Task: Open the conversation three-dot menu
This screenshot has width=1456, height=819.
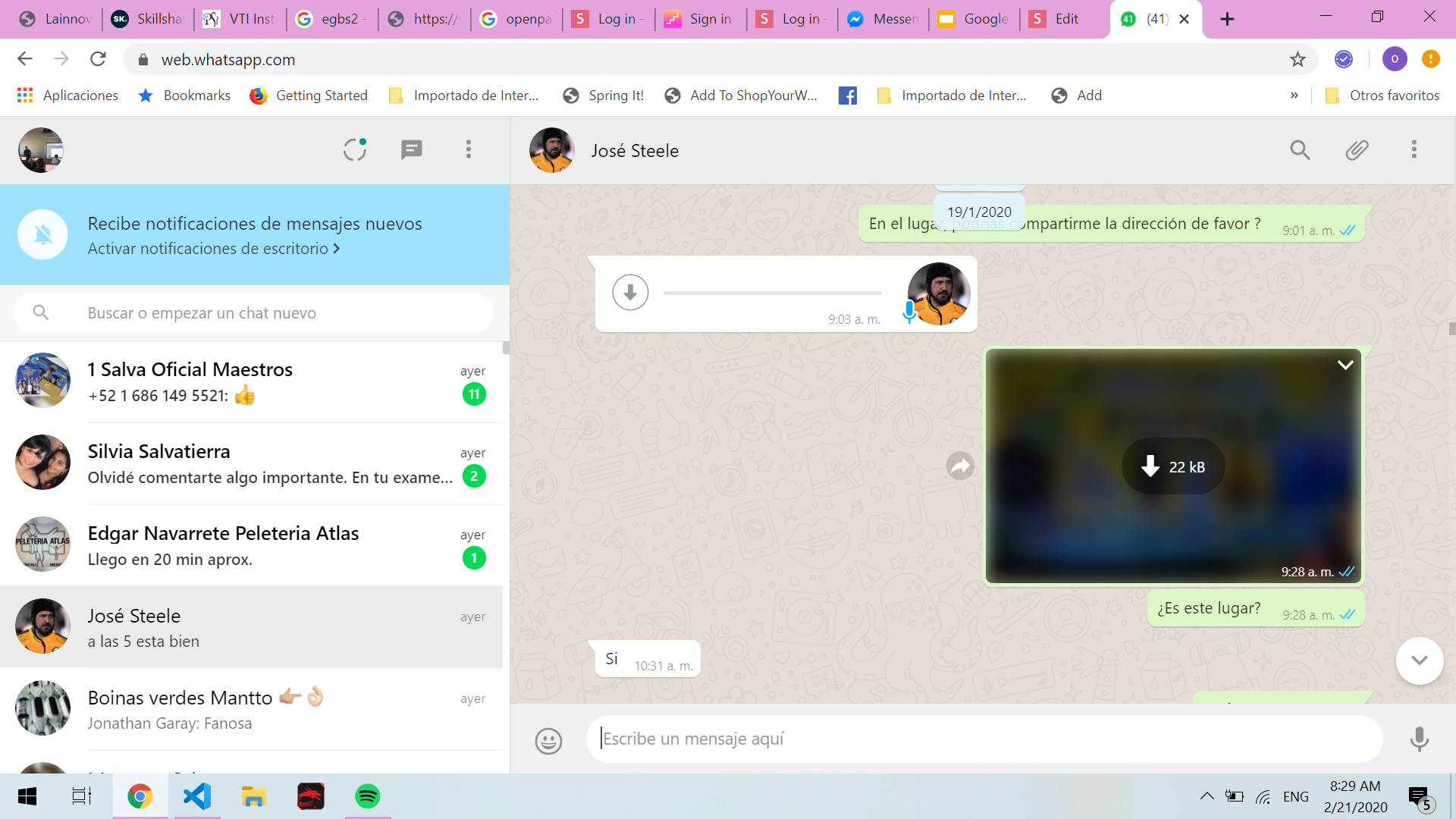Action: tap(1414, 149)
